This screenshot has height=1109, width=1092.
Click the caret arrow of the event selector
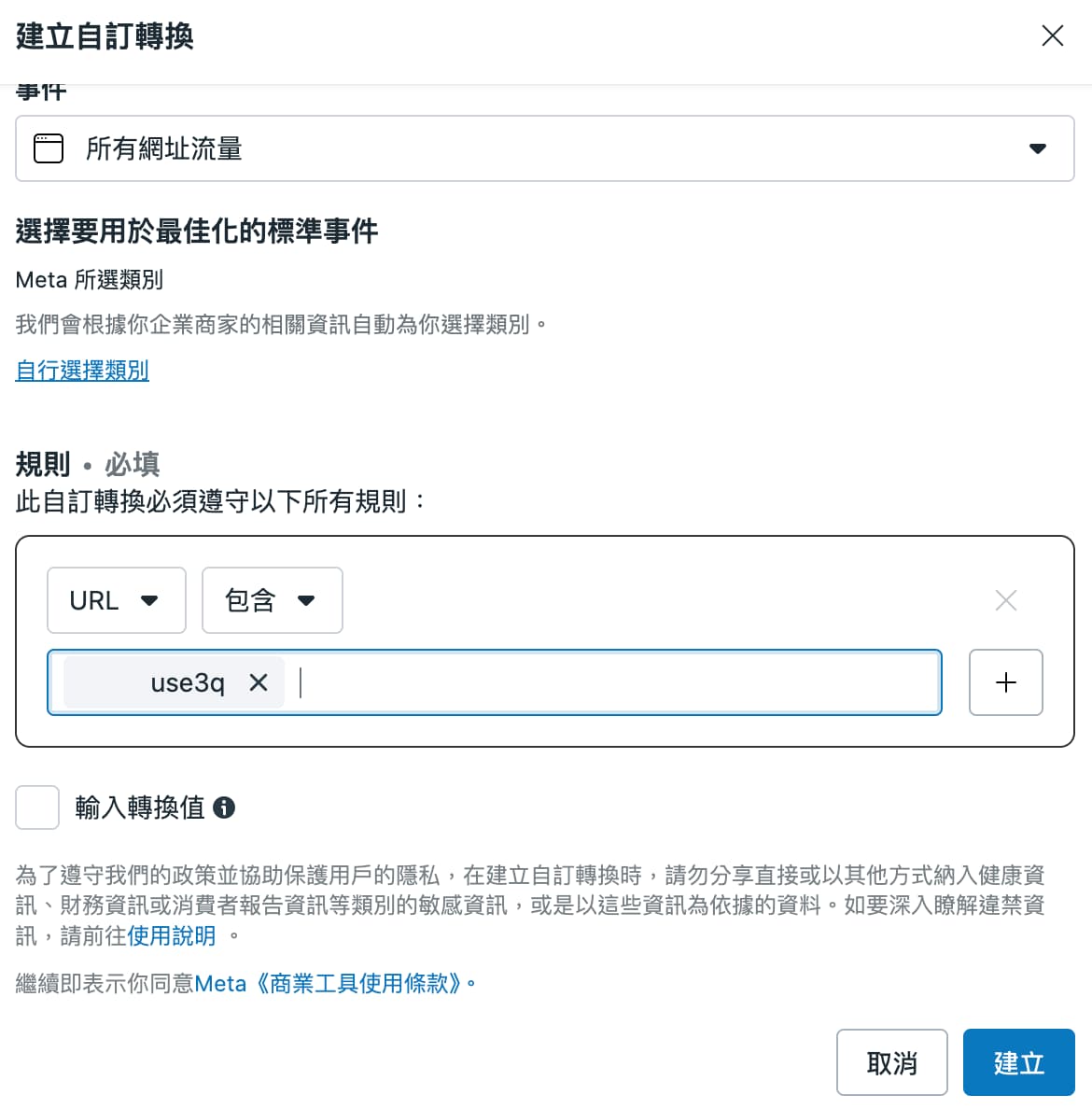pos(1038,148)
